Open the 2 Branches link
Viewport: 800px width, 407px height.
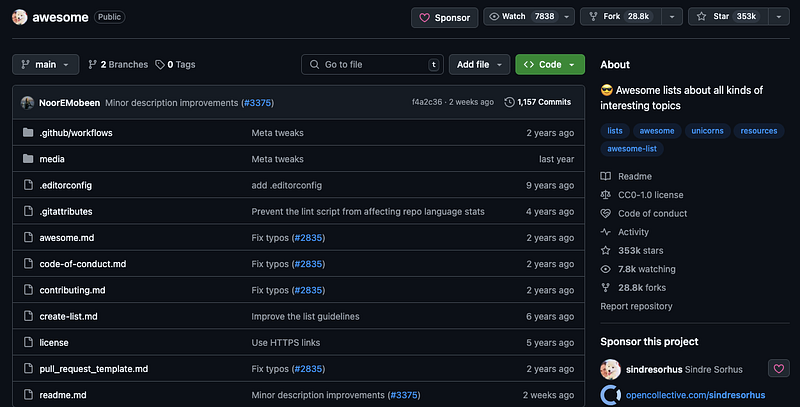tap(118, 64)
